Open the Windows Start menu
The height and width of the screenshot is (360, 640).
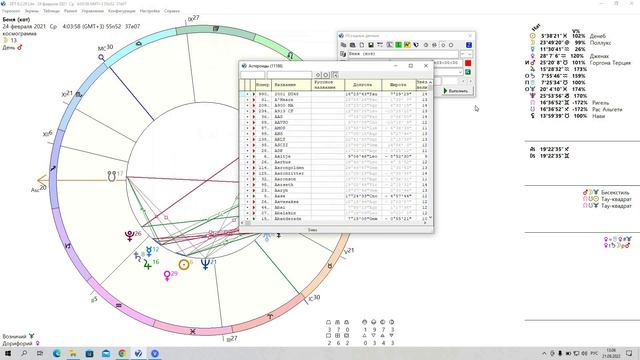point(7,353)
